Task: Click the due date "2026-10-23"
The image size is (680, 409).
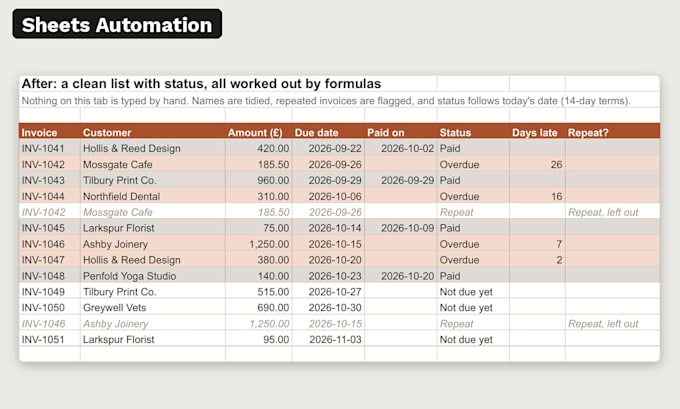Action: pos(335,276)
